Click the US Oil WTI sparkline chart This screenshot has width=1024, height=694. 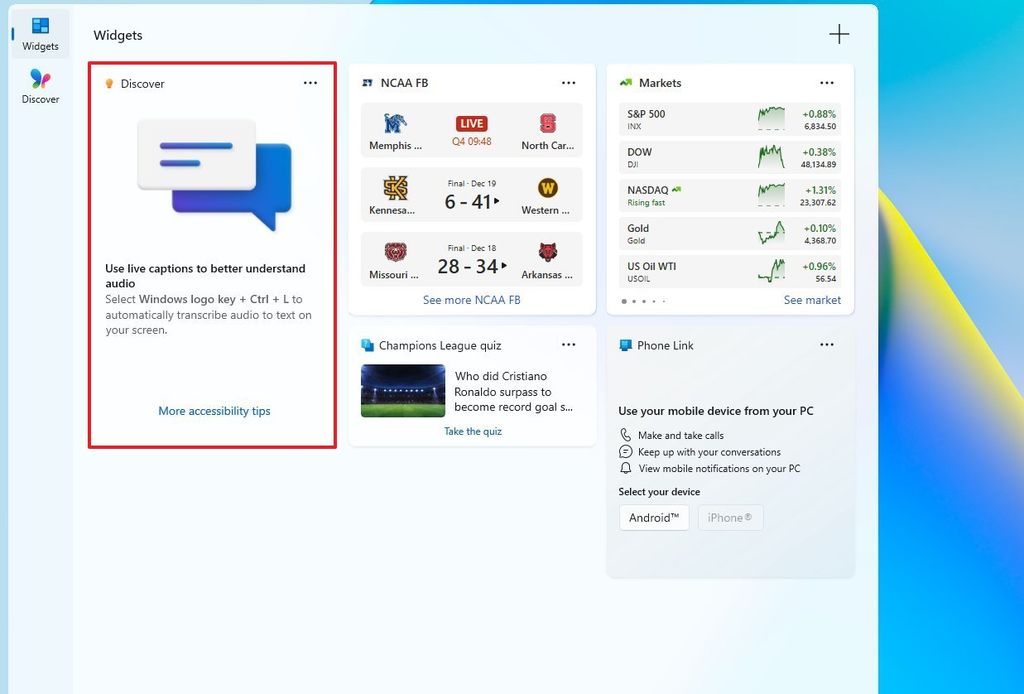(771, 271)
